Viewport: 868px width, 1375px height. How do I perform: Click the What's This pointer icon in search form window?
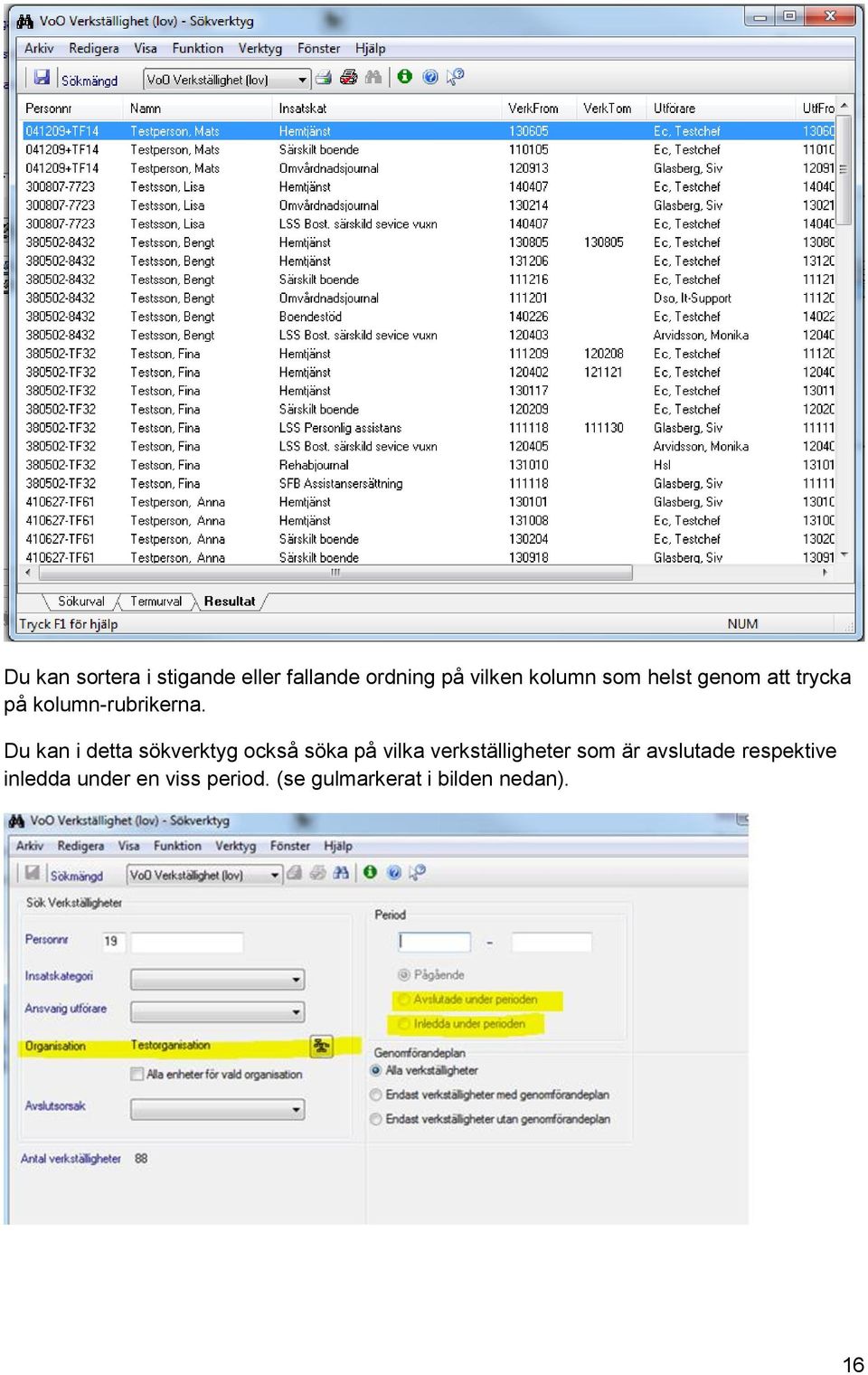tap(417, 872)
